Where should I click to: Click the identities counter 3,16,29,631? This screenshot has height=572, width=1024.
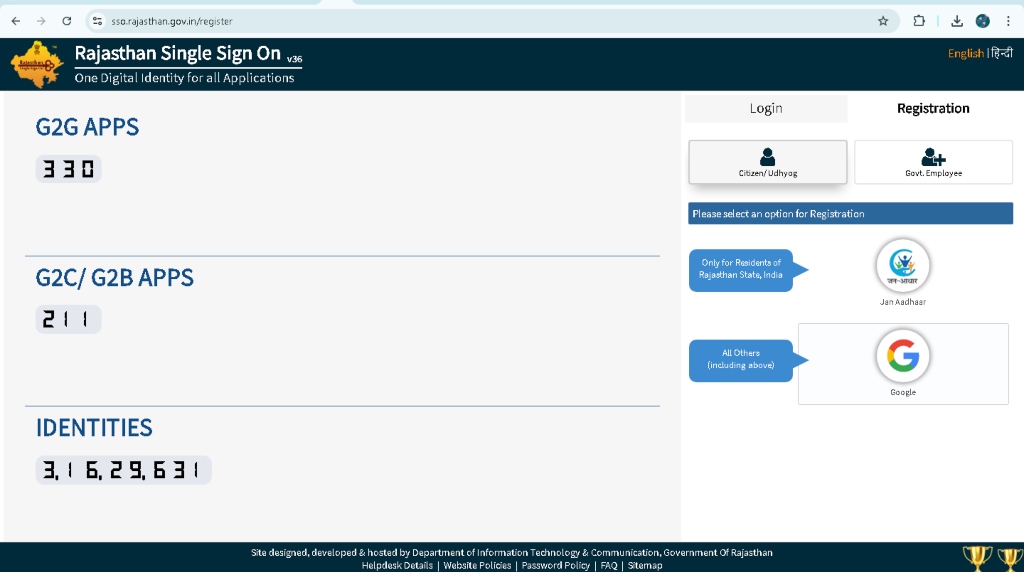pyautogui.click(x=123, y=470)
